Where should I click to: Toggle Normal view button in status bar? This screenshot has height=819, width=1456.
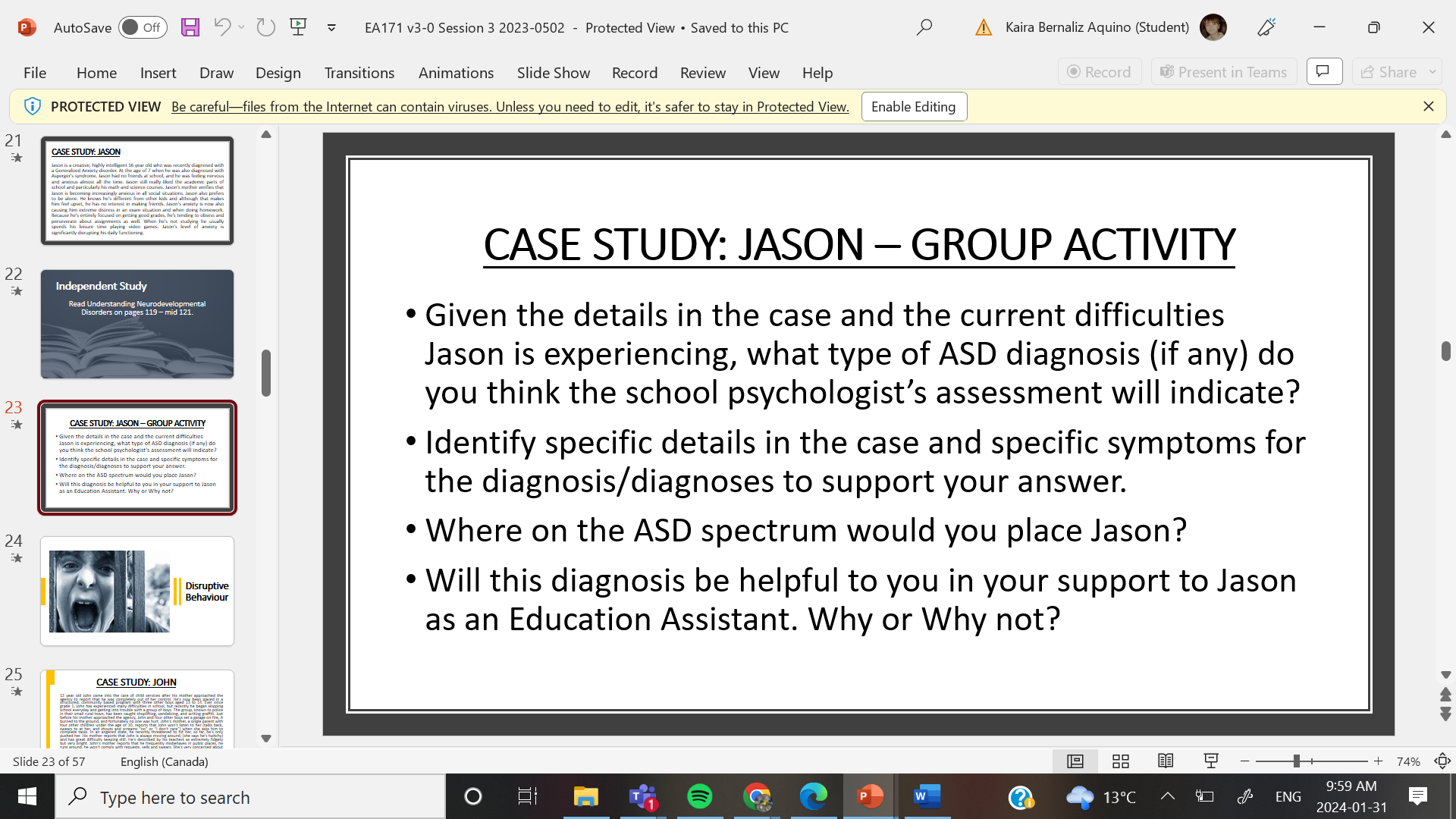click(x=1075, y=761)
